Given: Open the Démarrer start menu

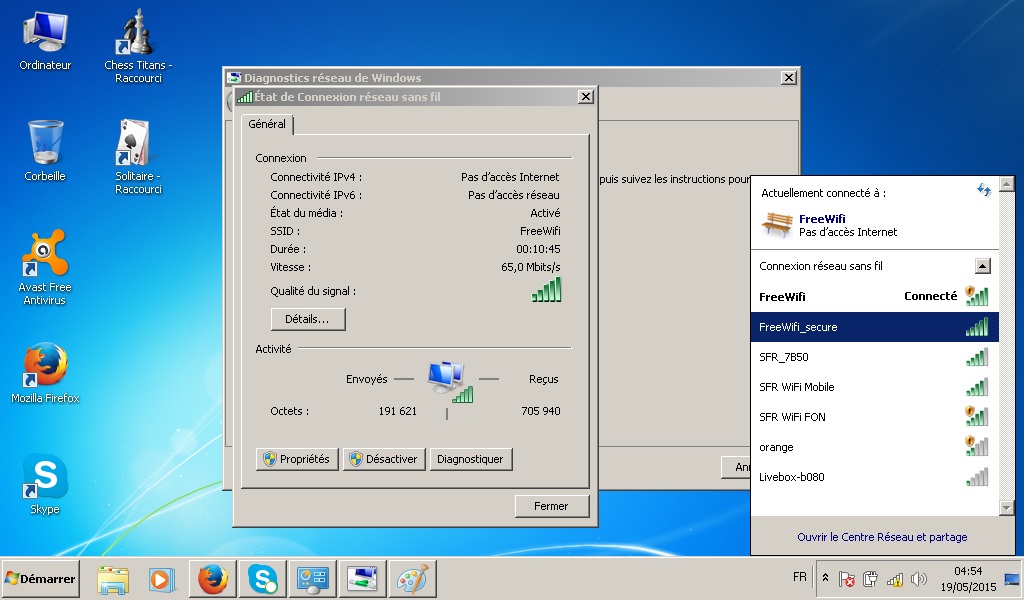Looking at the screenshot, I should [40, 578].
